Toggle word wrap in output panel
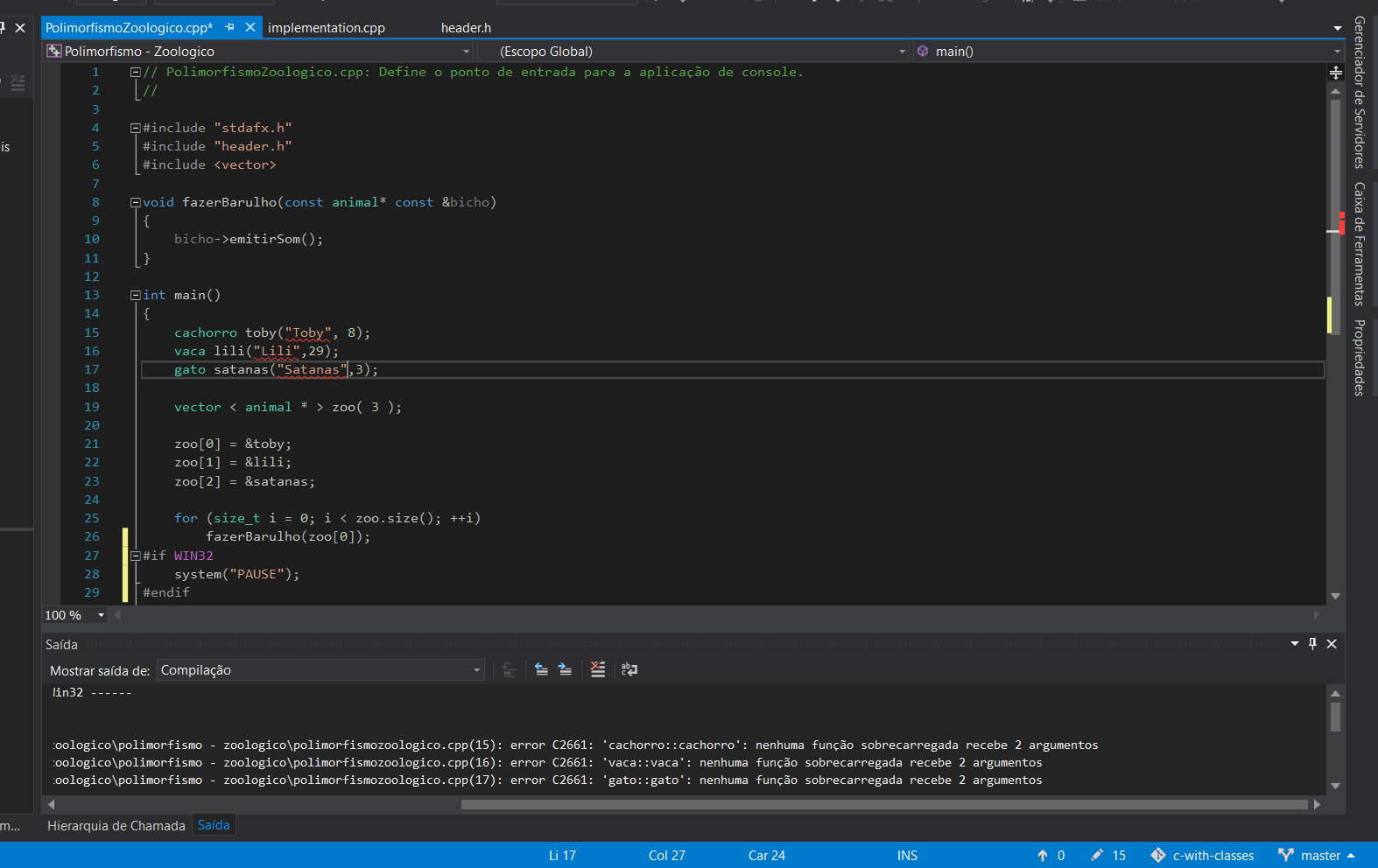The height and width of the screenshot is (868, 1378). pos(629,669)
